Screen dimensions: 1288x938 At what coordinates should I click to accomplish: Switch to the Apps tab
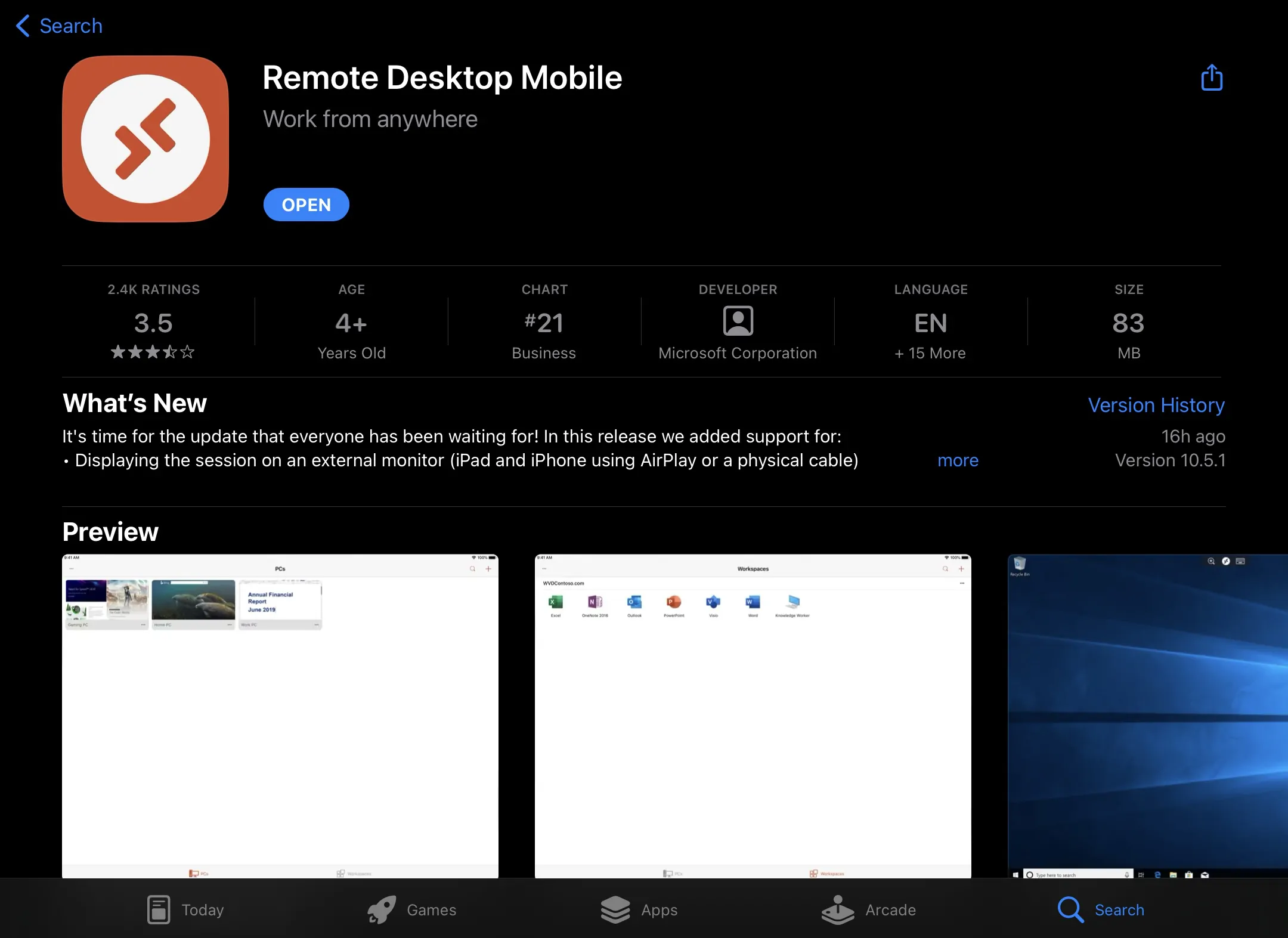[x=639, y=910]
